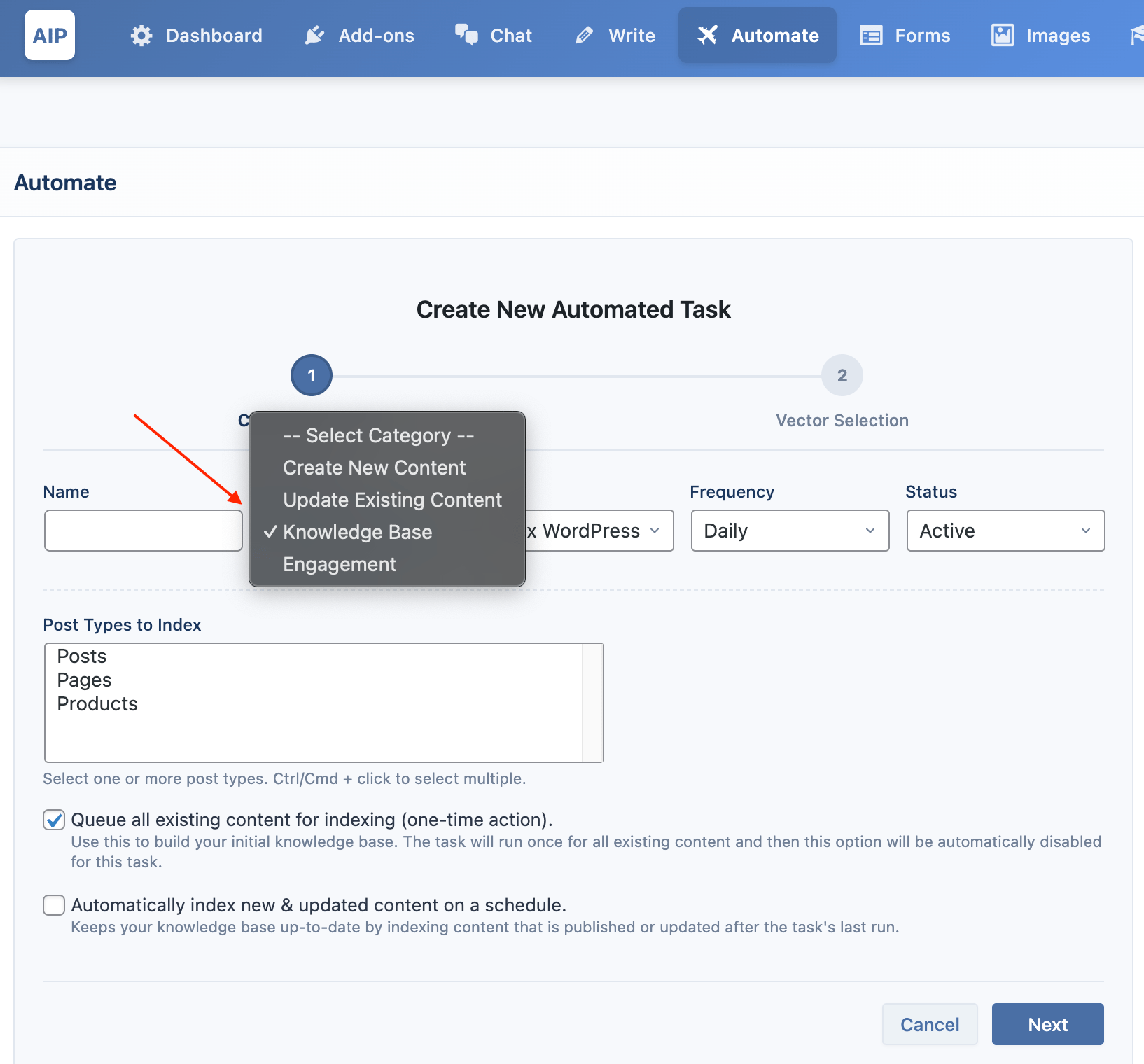Click the Chat bubbles icon

tap(466, 35)
